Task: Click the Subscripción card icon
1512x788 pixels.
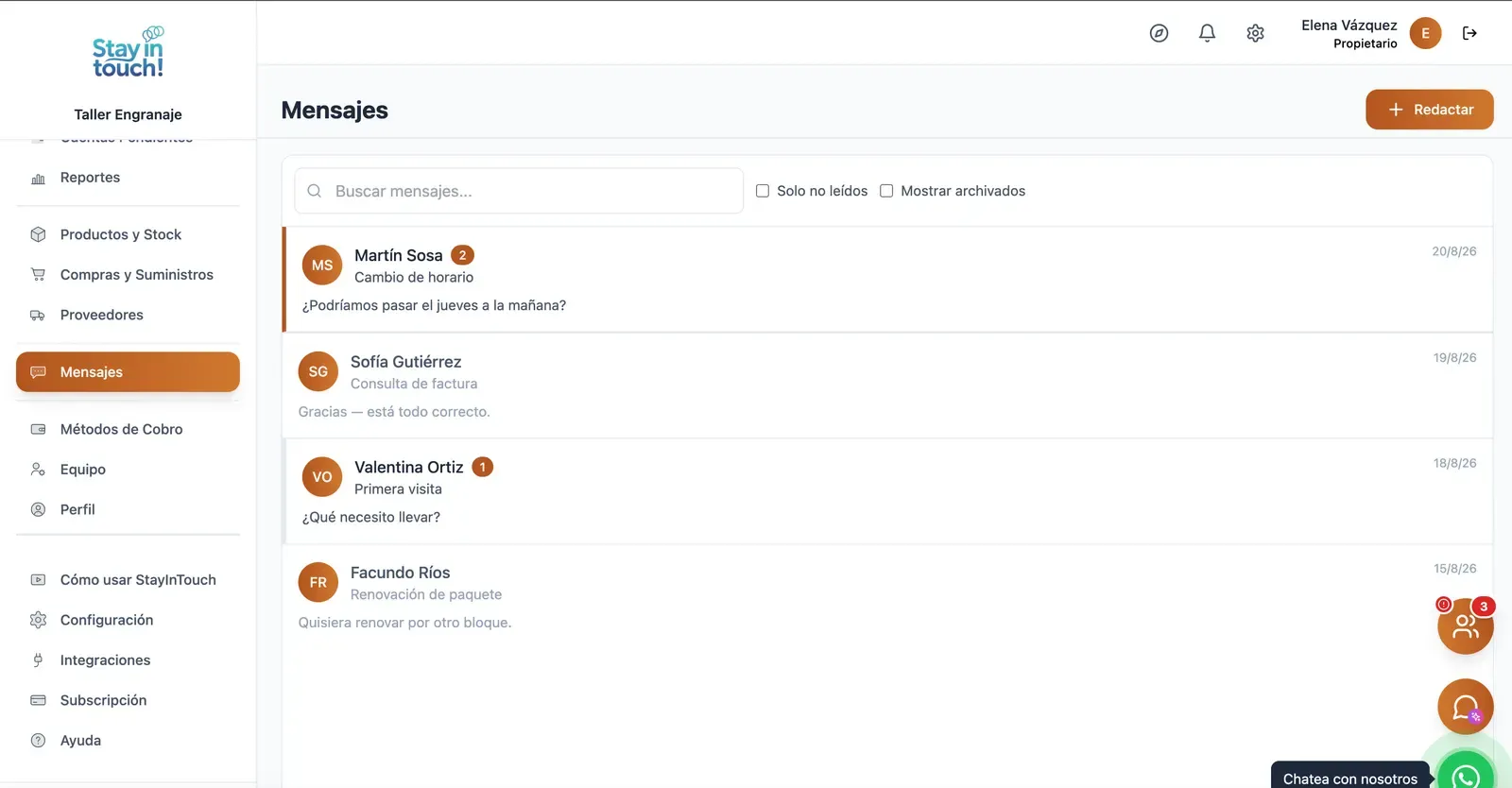Action: tap(38, 700)
